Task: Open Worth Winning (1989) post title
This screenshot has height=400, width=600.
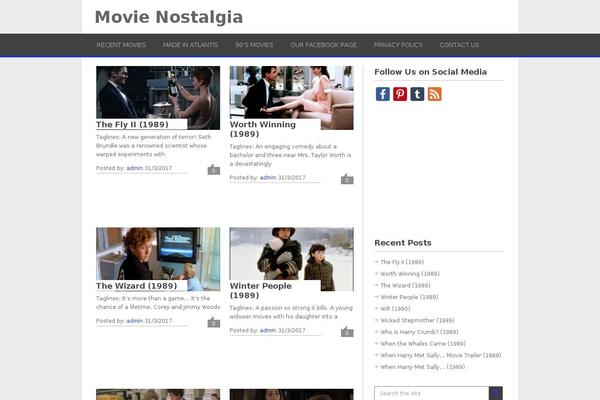Action: tap(262, 129)
